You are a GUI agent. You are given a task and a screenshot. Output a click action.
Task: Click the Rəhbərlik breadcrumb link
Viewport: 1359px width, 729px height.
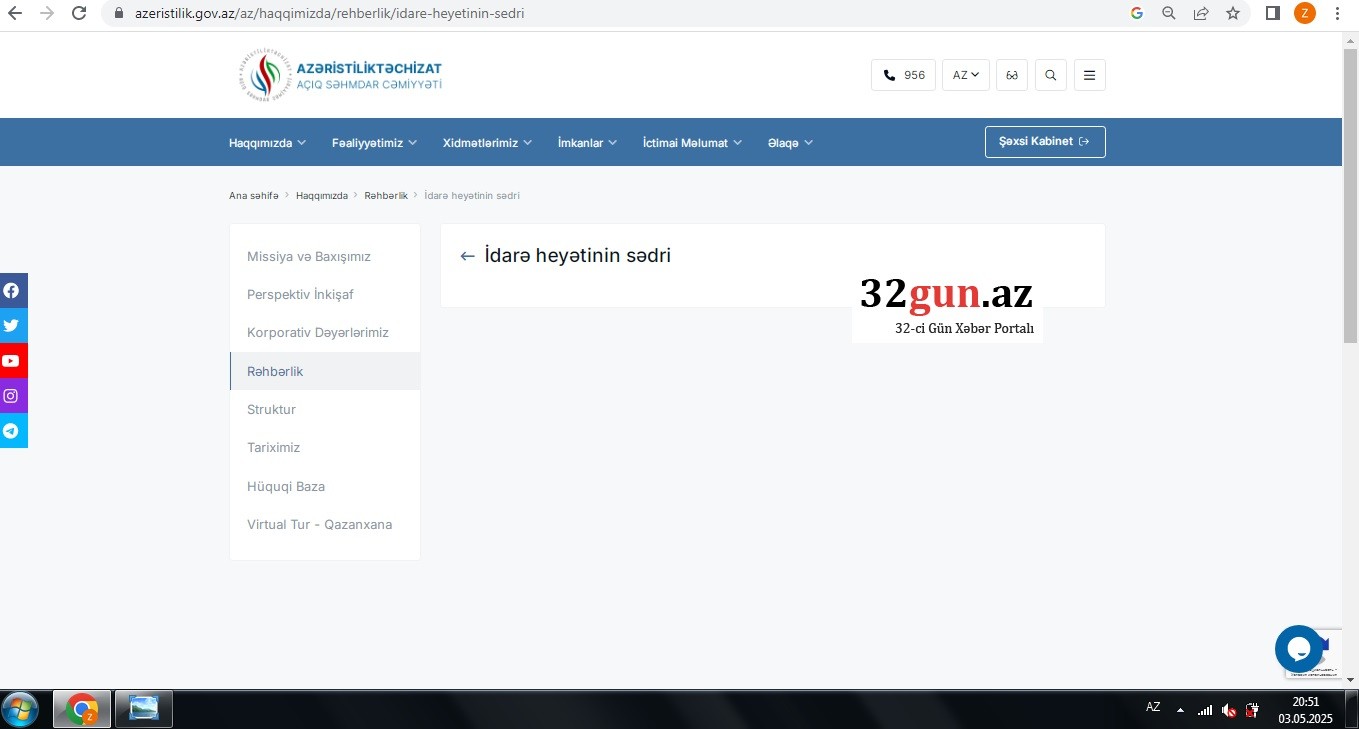(x=386, y=196)
